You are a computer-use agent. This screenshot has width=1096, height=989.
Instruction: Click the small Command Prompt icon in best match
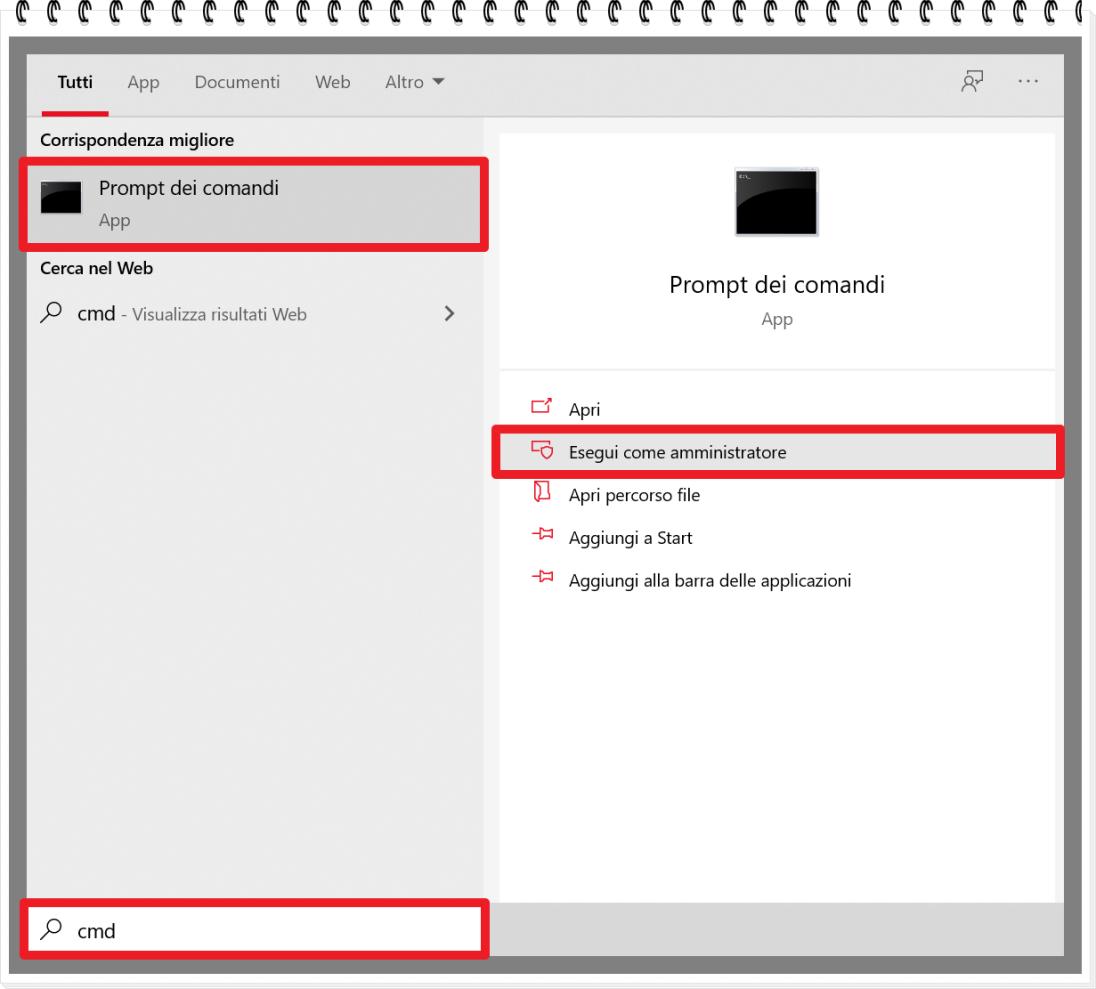[x=61, y=198]
